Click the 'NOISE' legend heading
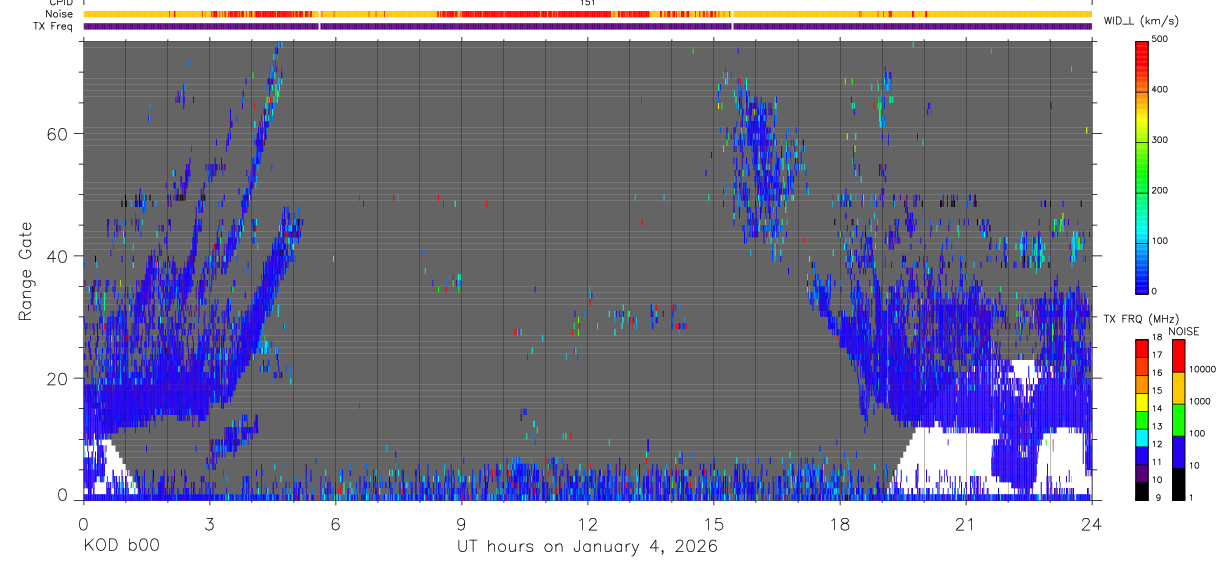Image resolution: width=1228 pixels, height=567 pixels. [x=1184, y=331]
